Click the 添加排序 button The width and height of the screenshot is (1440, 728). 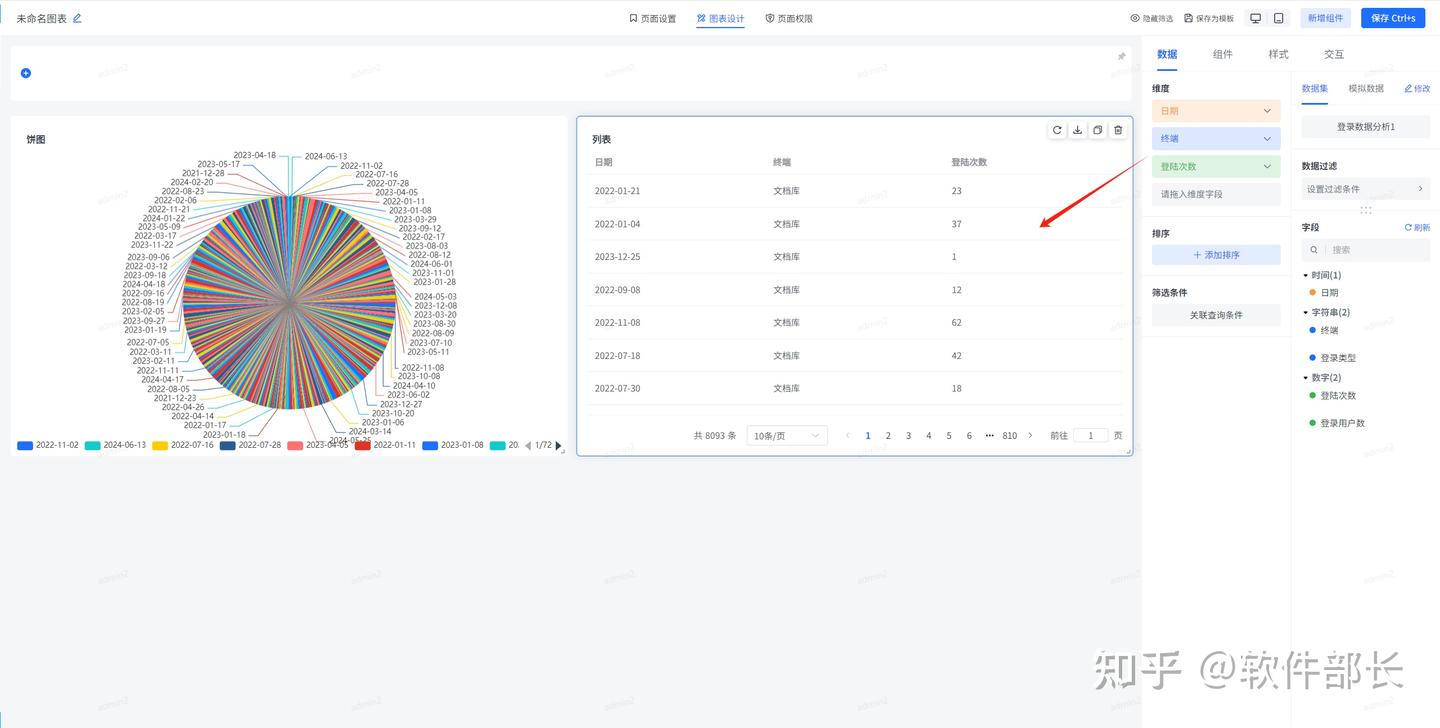[x=1216, y=255]
